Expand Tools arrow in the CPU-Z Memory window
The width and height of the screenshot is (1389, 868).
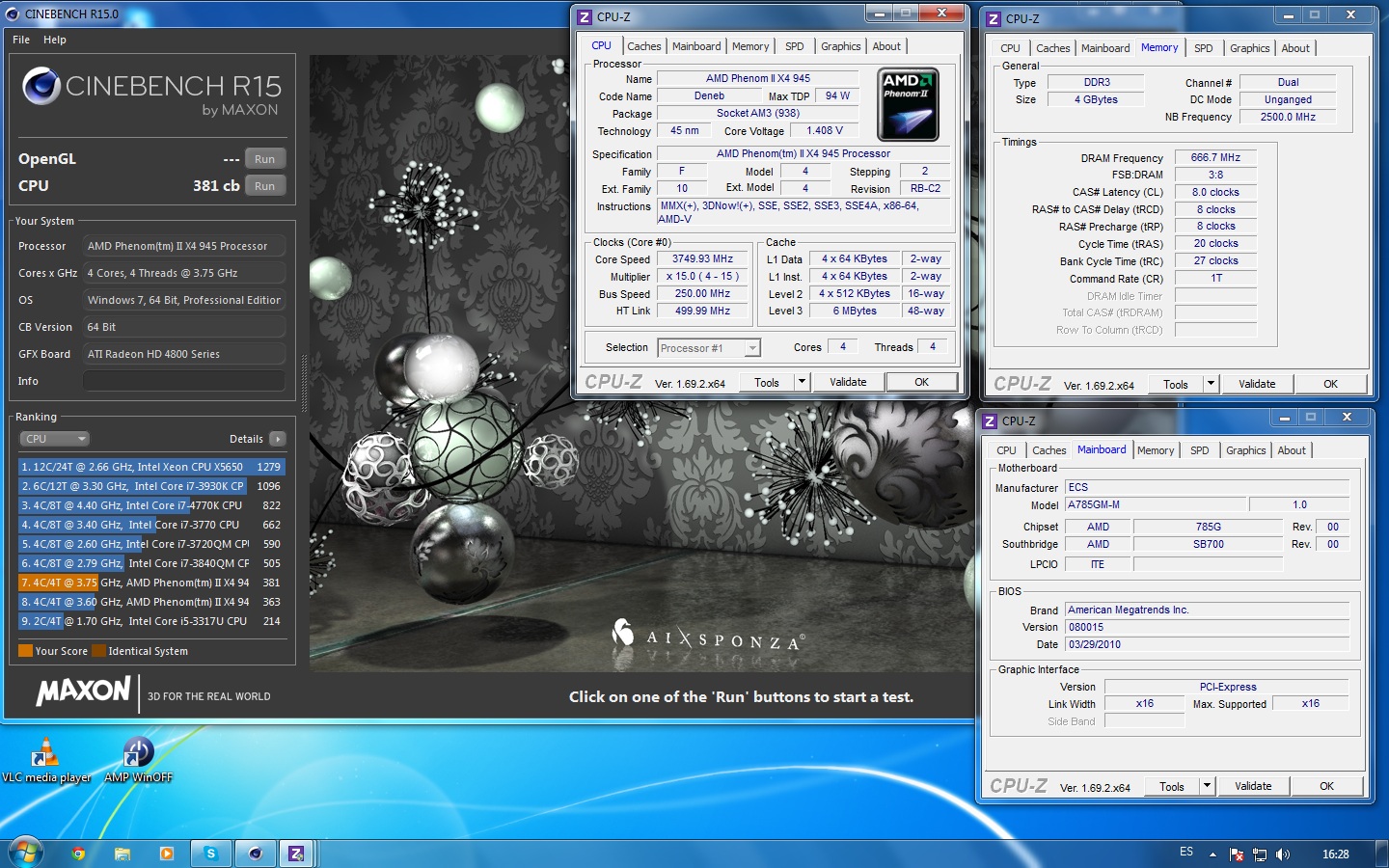click(x=1211, y=385)
